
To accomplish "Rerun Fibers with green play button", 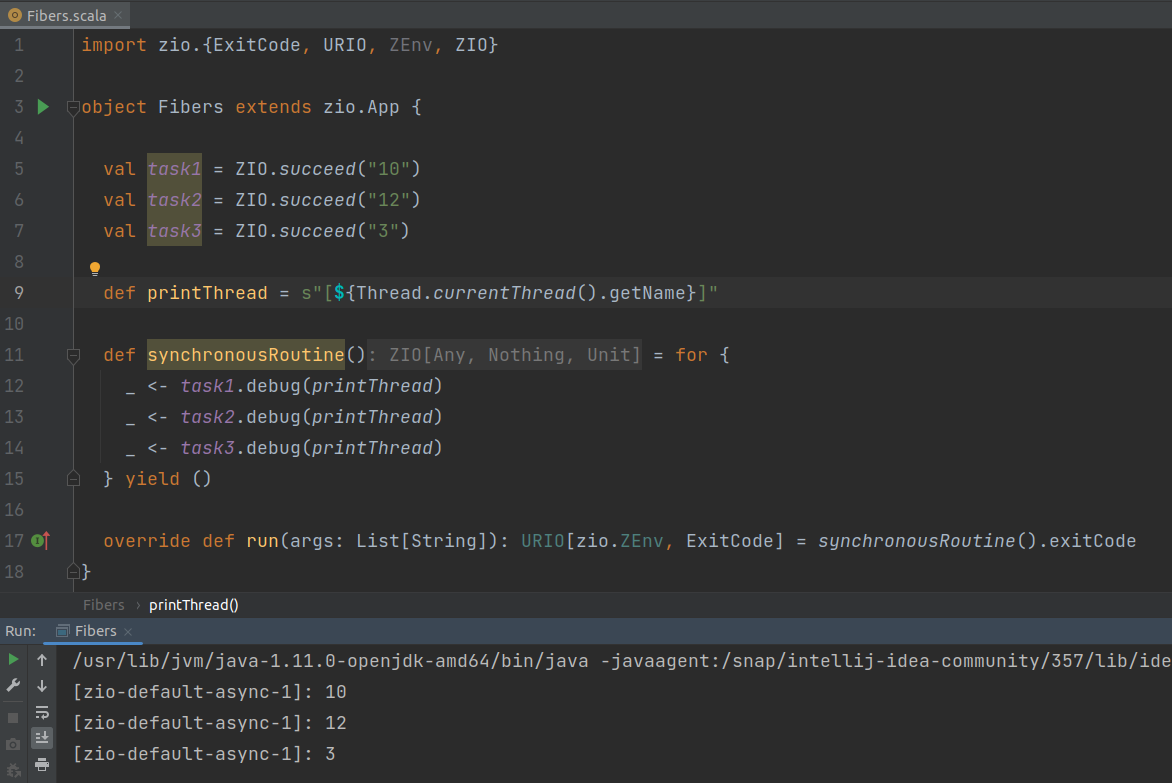I will click(13, 660).
